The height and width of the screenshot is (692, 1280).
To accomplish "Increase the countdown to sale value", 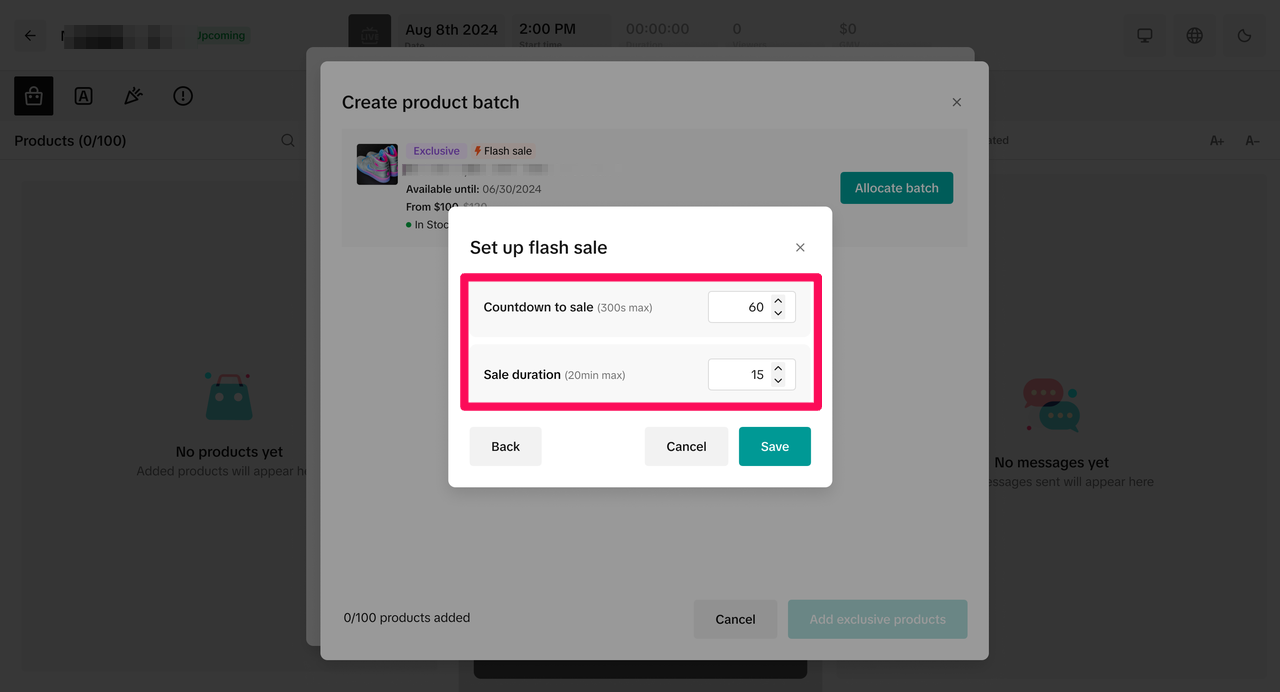I will coord(779,301).
